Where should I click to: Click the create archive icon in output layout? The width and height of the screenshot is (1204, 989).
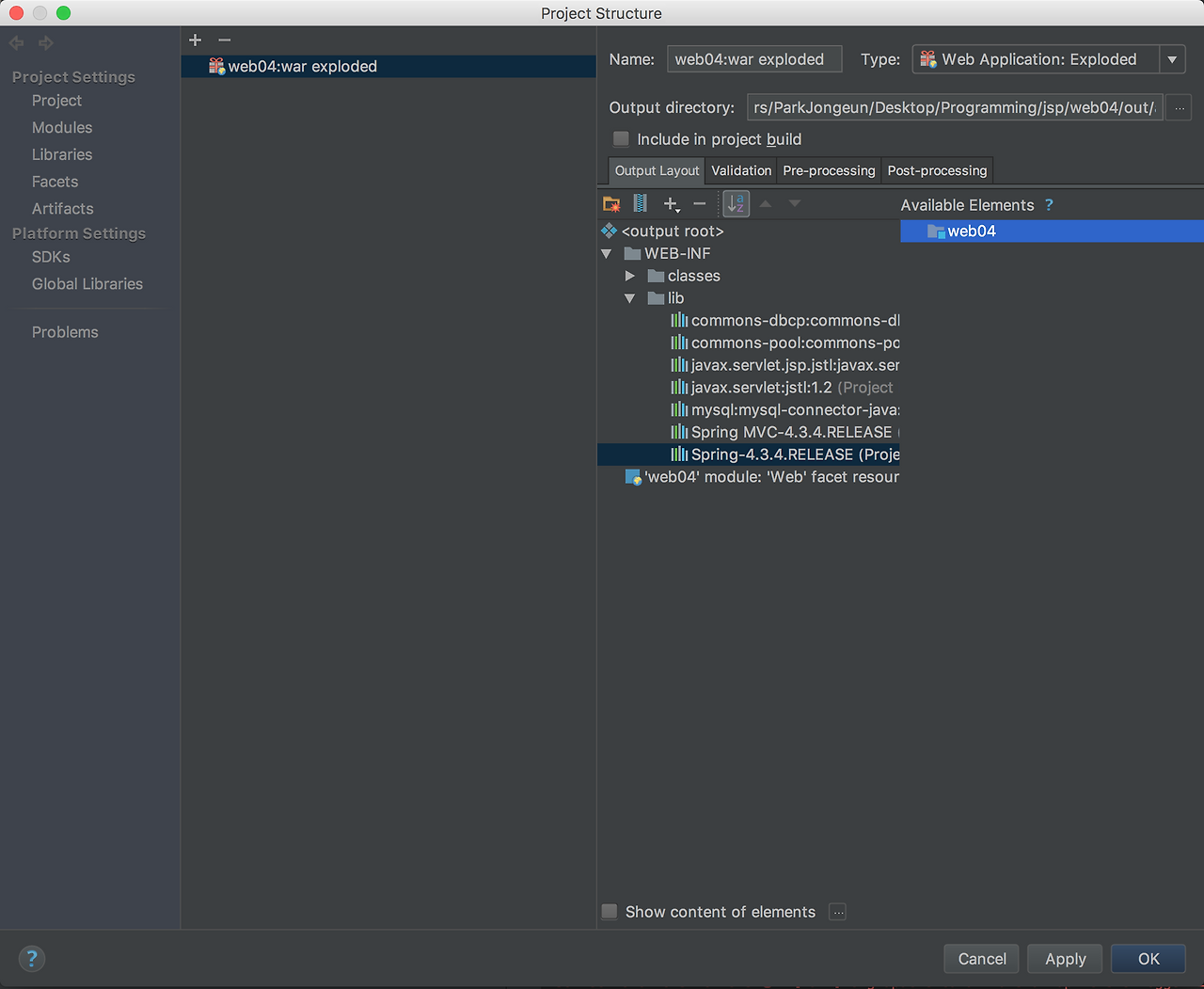(x=641, y=203)
